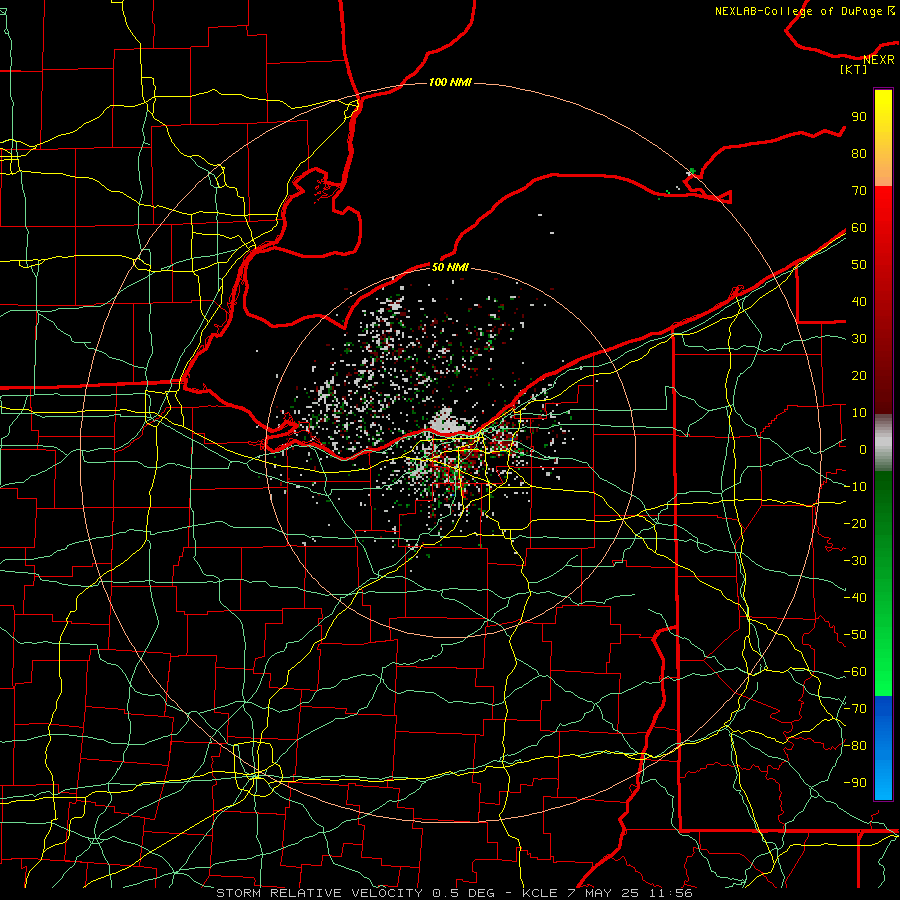Click the 20 value on the velocity scale
The width and height of the screenshot is (900, 900).
click(x=859, y=376)
